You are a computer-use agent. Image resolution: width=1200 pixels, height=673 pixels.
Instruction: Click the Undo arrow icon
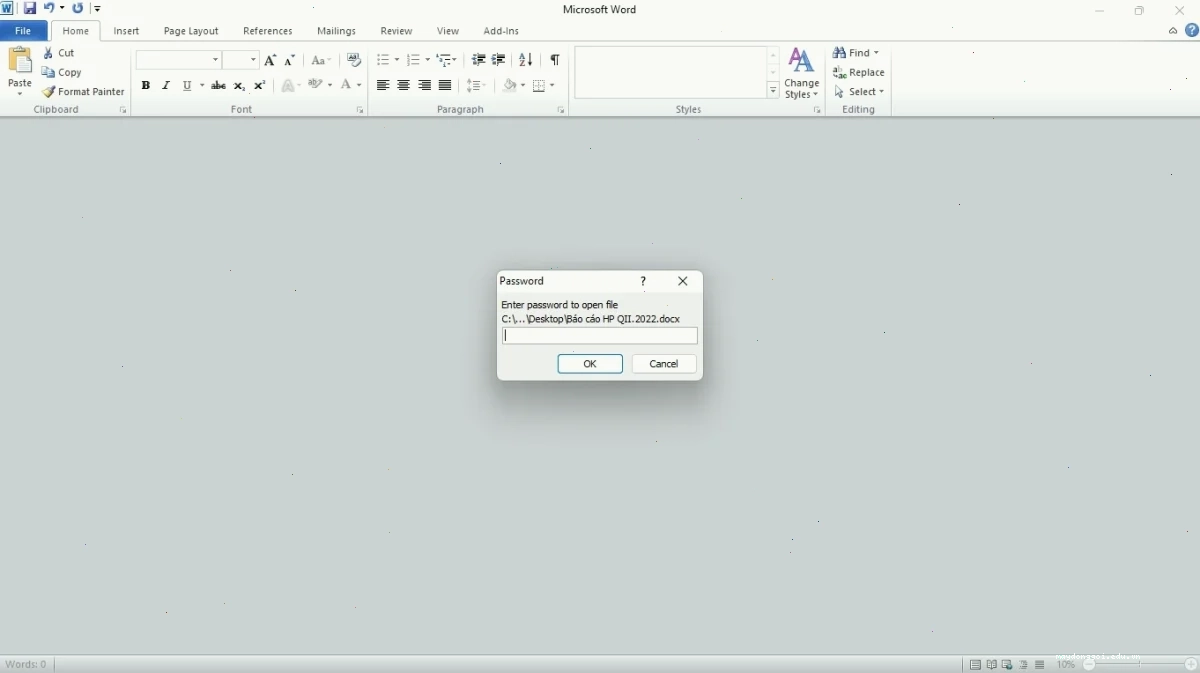(x=49, y=8)
